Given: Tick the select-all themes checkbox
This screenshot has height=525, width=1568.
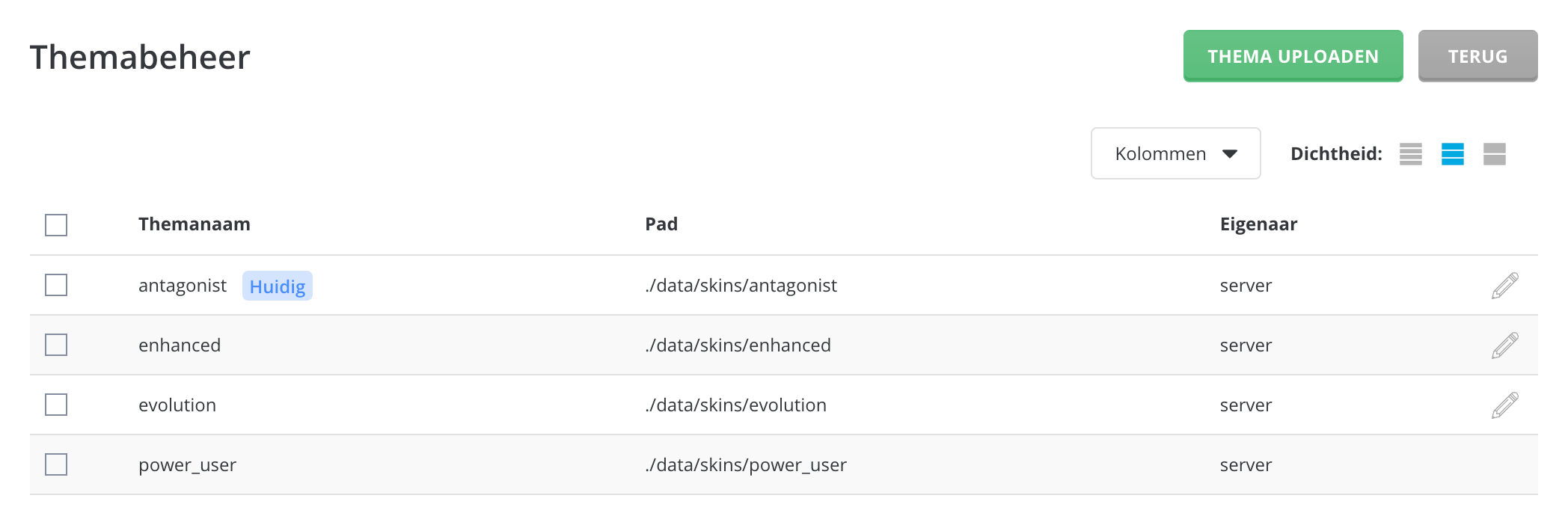Looking at the screenshot, I should pyautogui.click(x=56, y=225).
